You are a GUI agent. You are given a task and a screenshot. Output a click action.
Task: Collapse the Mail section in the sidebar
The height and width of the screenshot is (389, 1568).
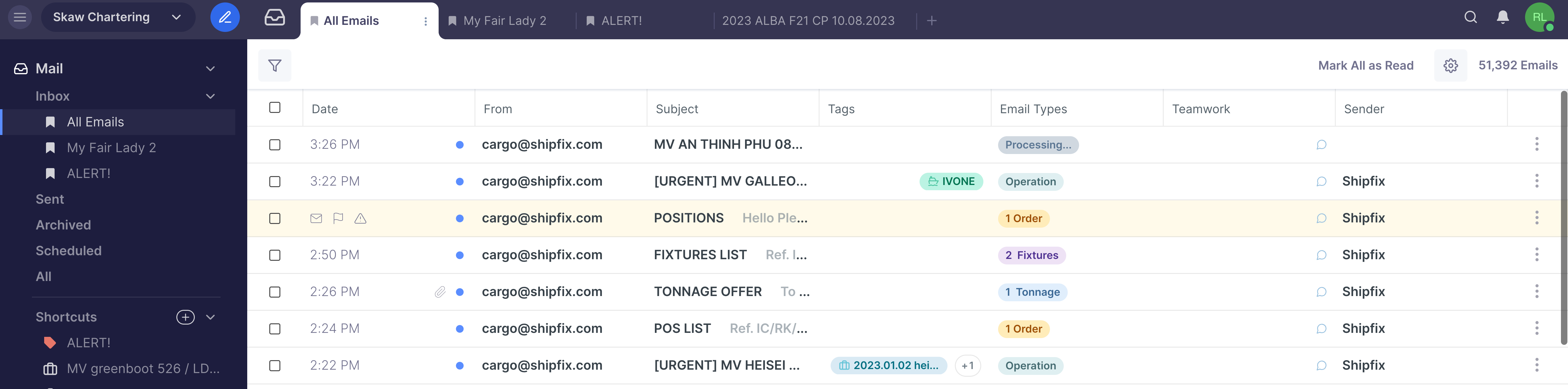coord(210,68)
